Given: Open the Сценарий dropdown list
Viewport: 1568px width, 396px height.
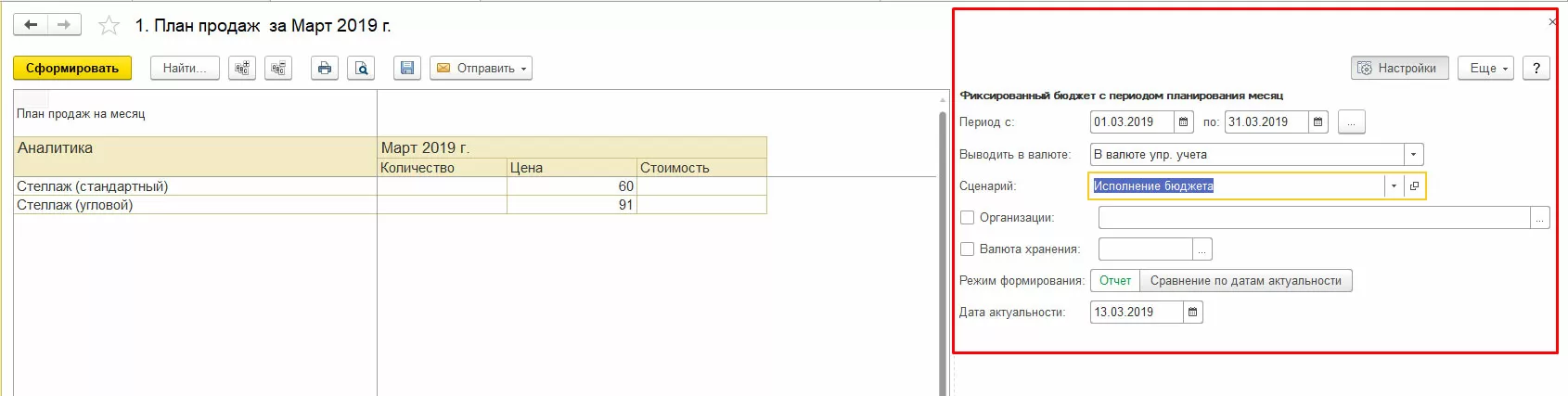Looking at the screenshot, I should tap(1394, 186).
